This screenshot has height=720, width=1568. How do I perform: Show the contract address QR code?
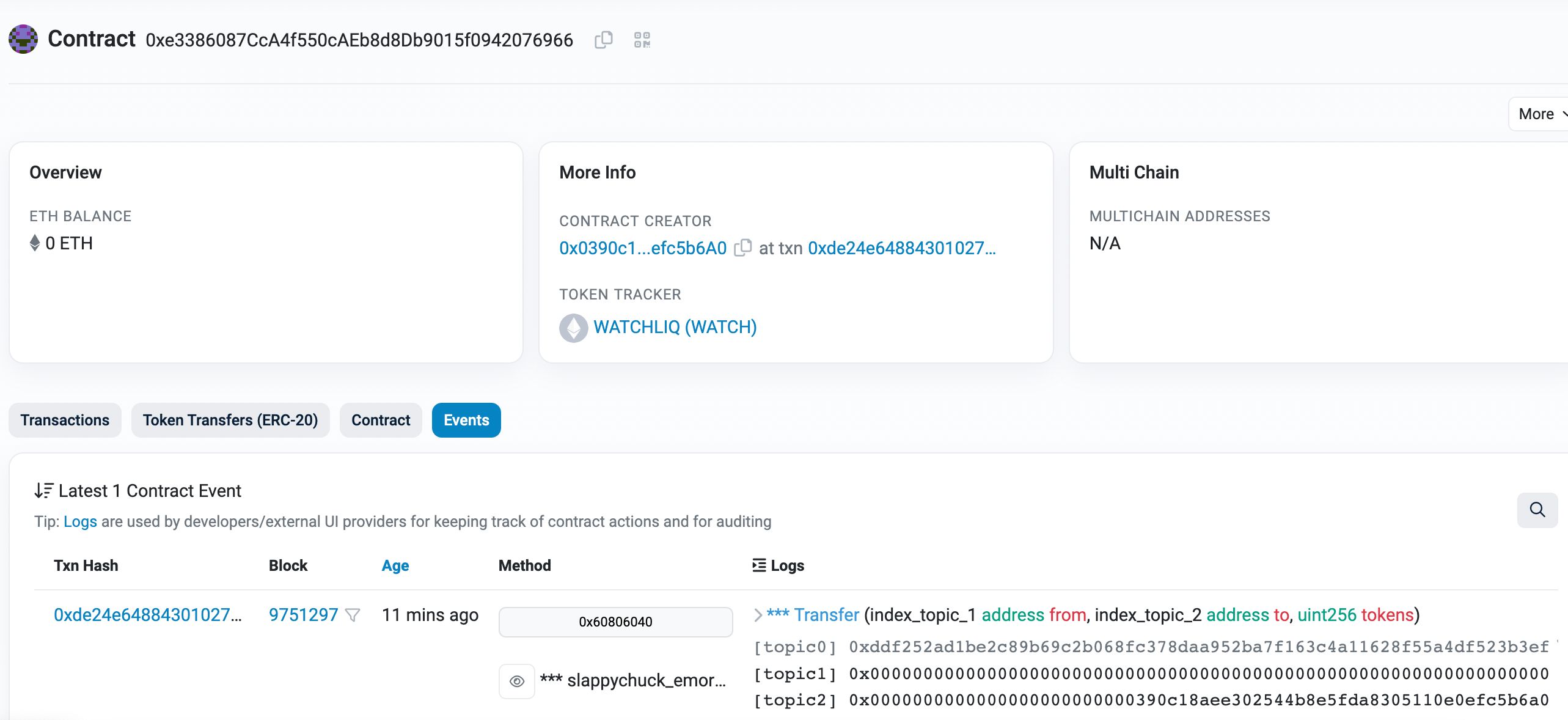(x=642, y=40)
